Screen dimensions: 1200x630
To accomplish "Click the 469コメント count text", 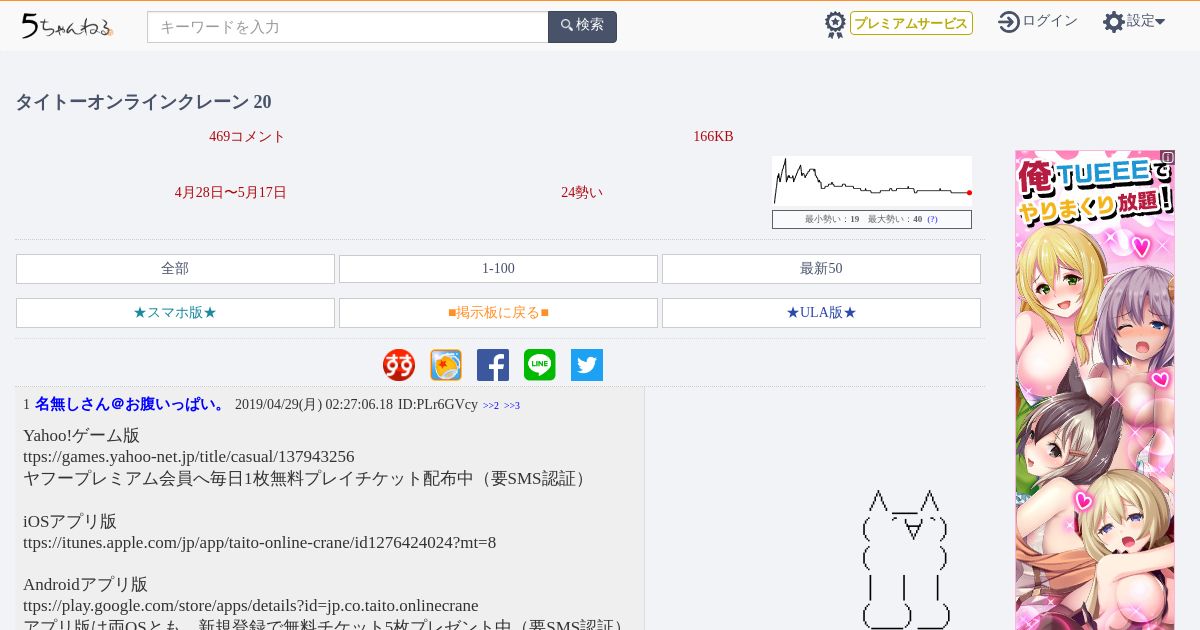I will point(247,137).
